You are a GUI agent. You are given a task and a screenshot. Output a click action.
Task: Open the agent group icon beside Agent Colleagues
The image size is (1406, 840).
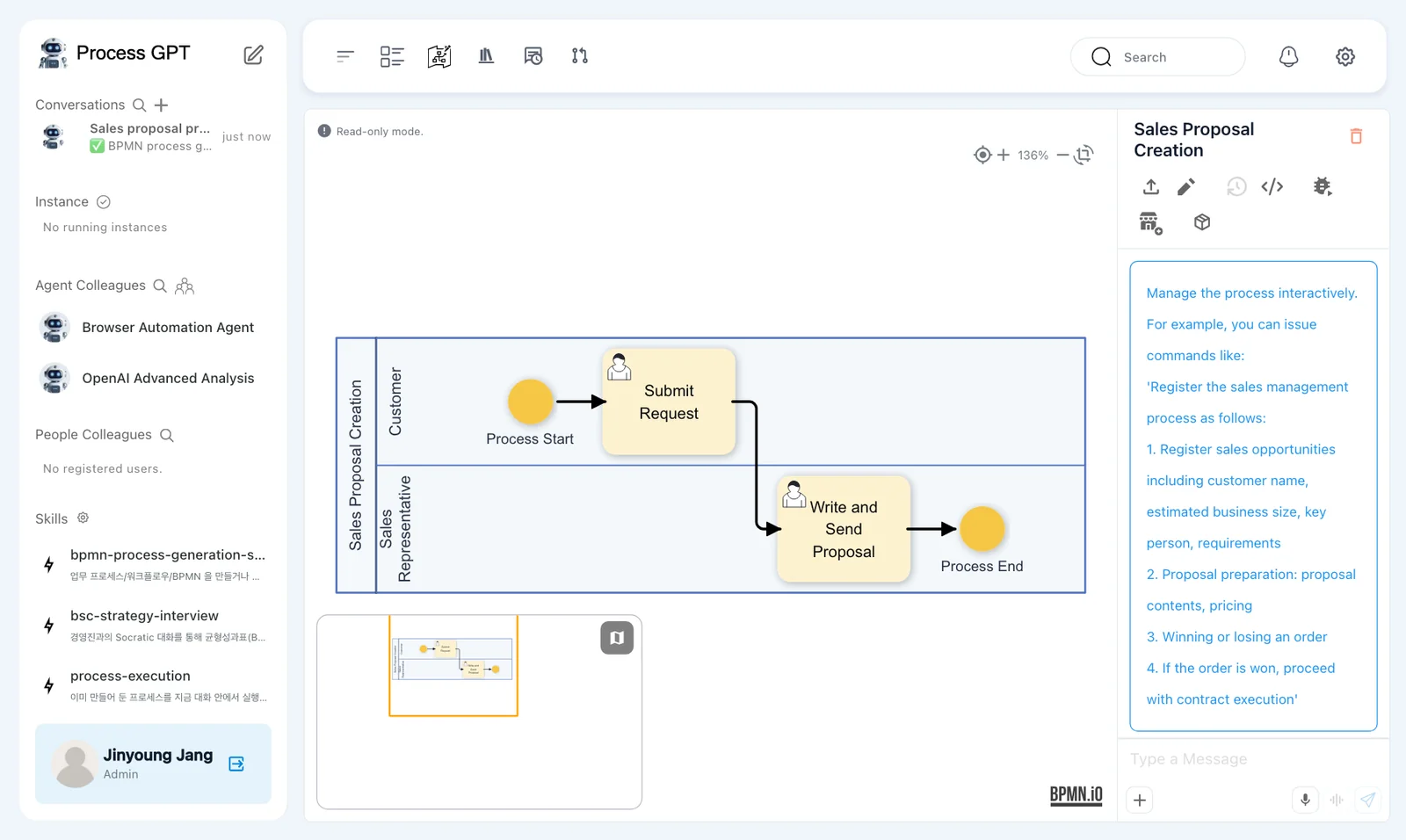pyautogui.click(x=185, y=286)
